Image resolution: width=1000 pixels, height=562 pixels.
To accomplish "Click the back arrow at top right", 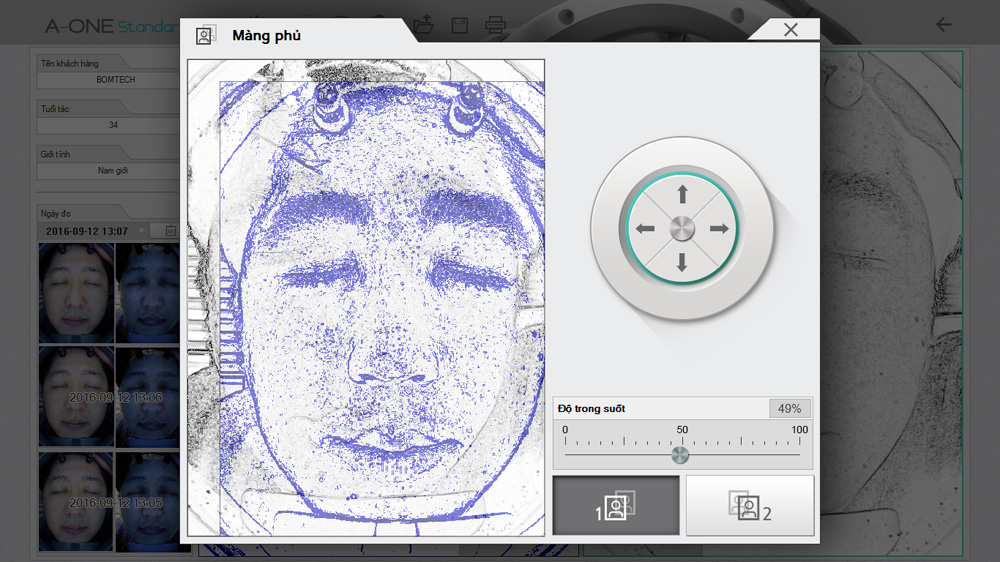I will (x=943, y=24).
